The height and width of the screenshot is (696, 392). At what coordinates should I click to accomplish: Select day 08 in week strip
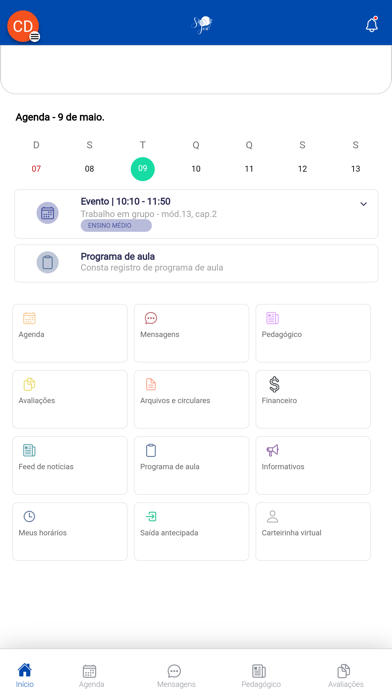[89, 169]
